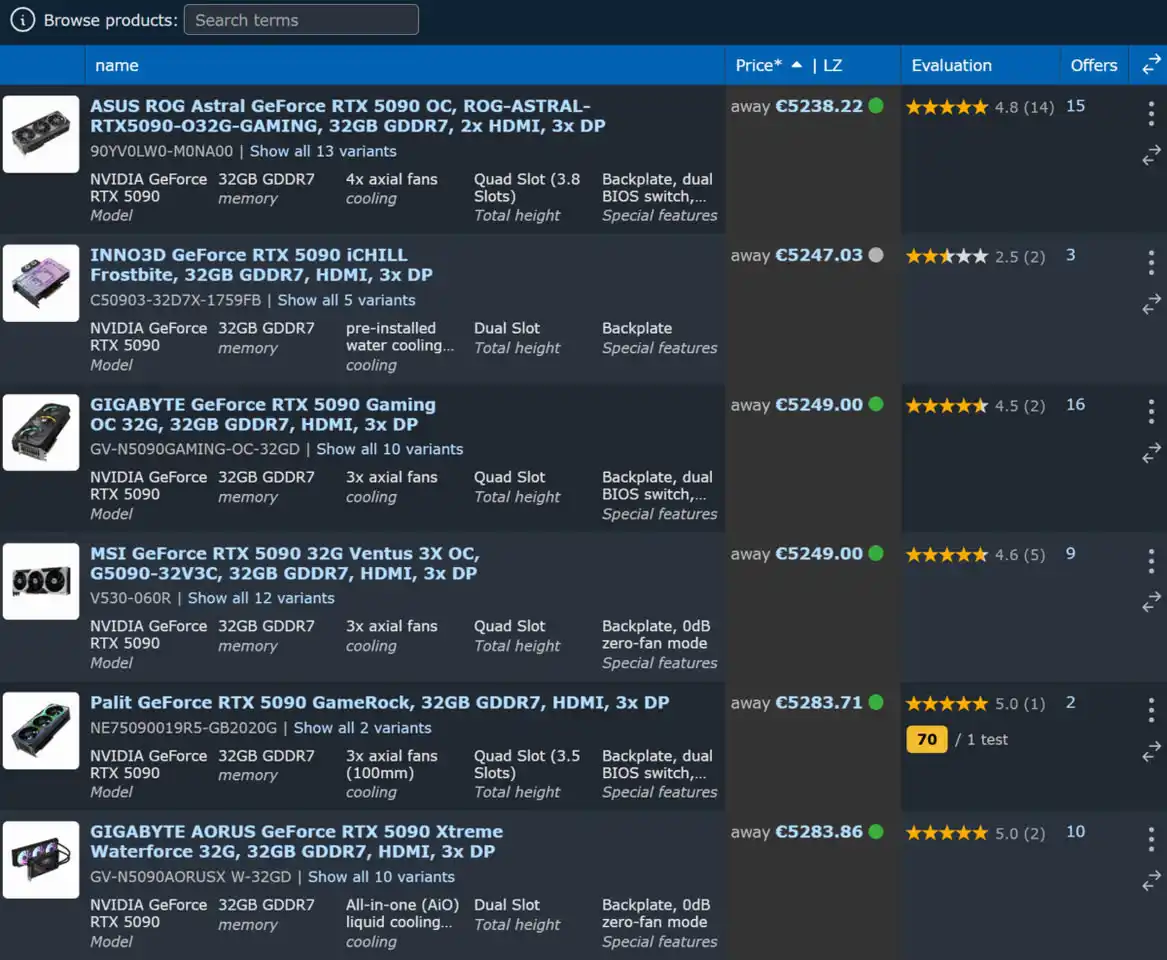1167x960 pixels.
Task: Click the €5247.03 price for INNO3D
Action: (x=819, y=255)
